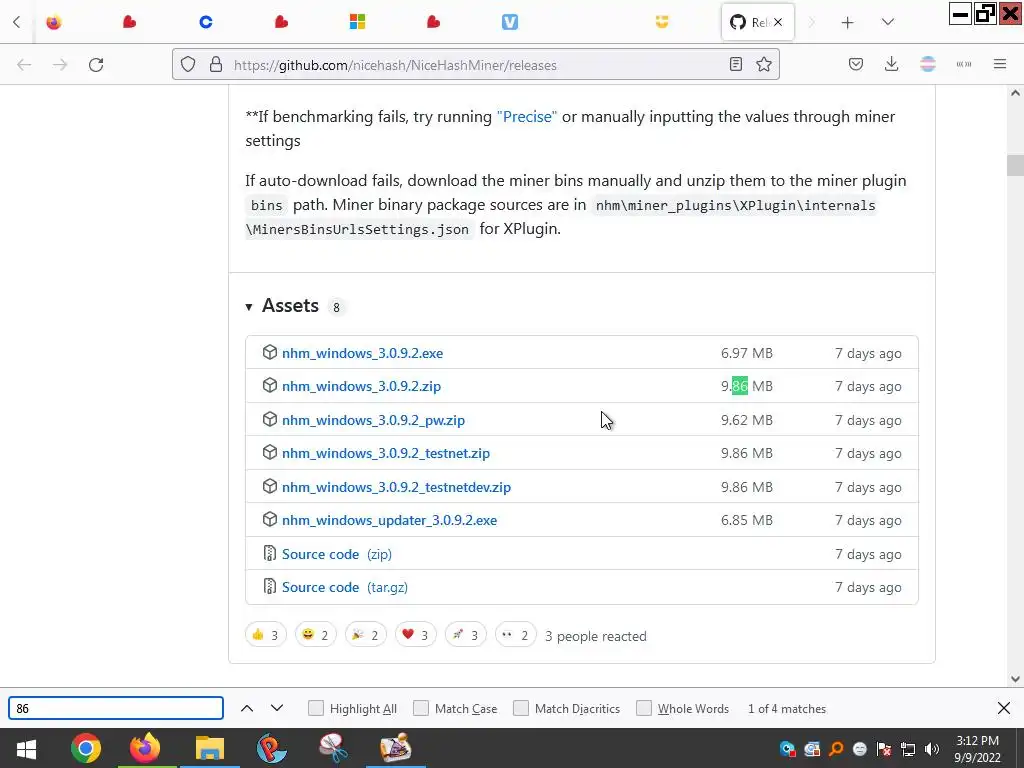
Task: Download nhm_windows_3.0.9.2_pw.zip
Action: coord(374,421)
